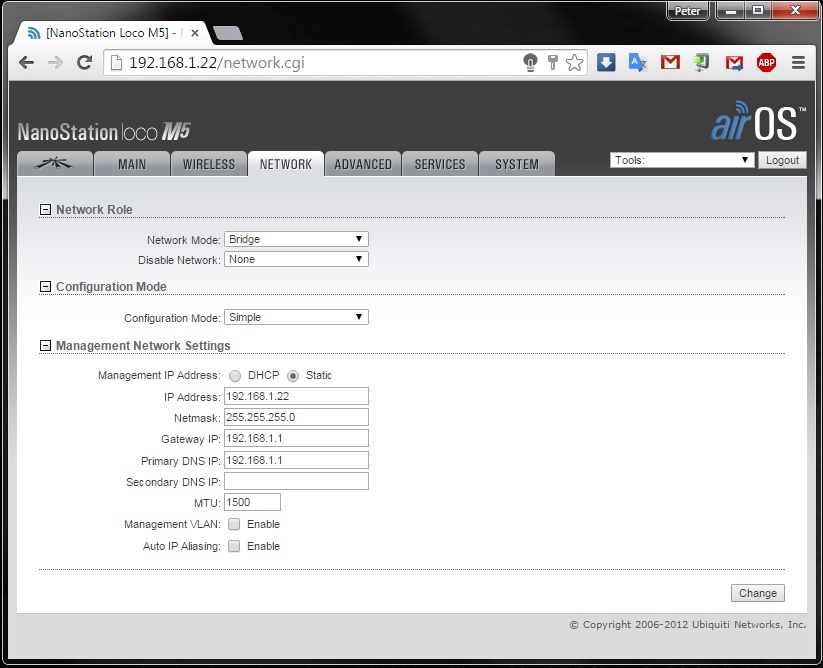The width and height of the screenshot is (823, 668).
Task: Switch to the SYSTEM tab
Action: (517, 164)
